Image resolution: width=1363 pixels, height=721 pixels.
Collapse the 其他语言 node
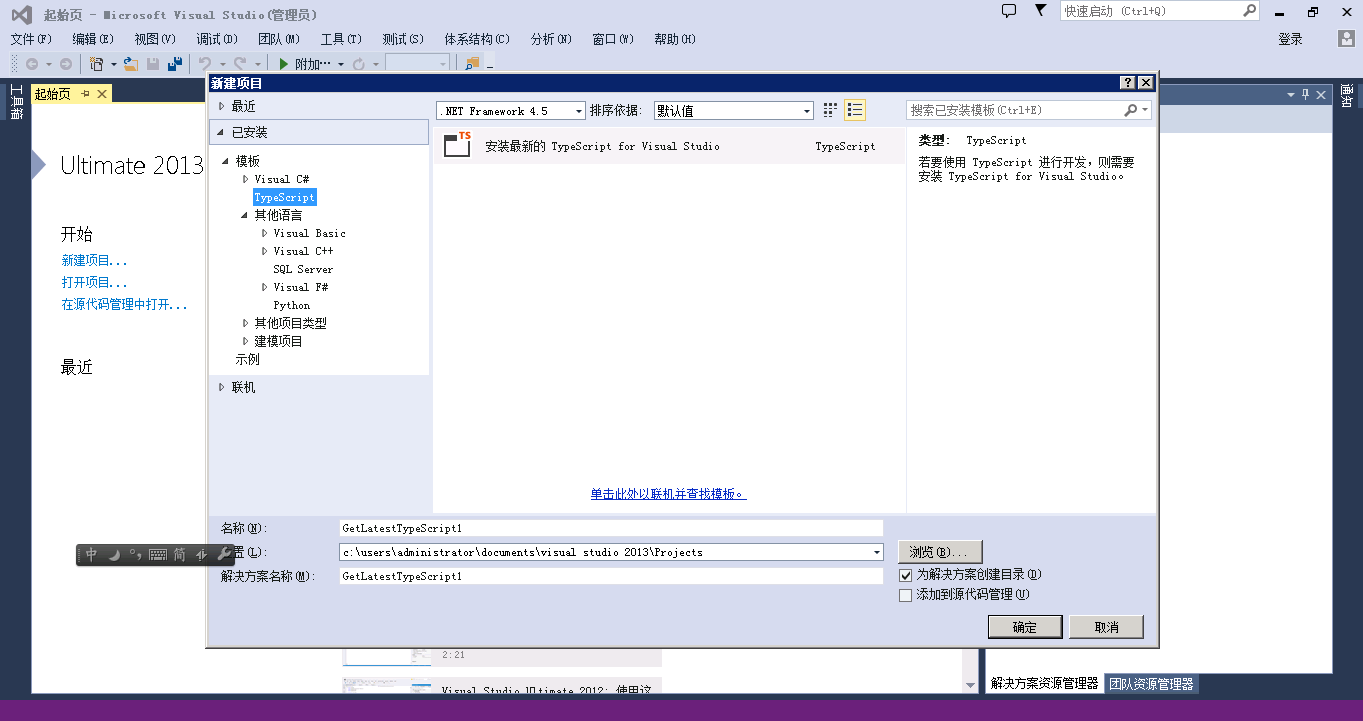coord(245,215)
